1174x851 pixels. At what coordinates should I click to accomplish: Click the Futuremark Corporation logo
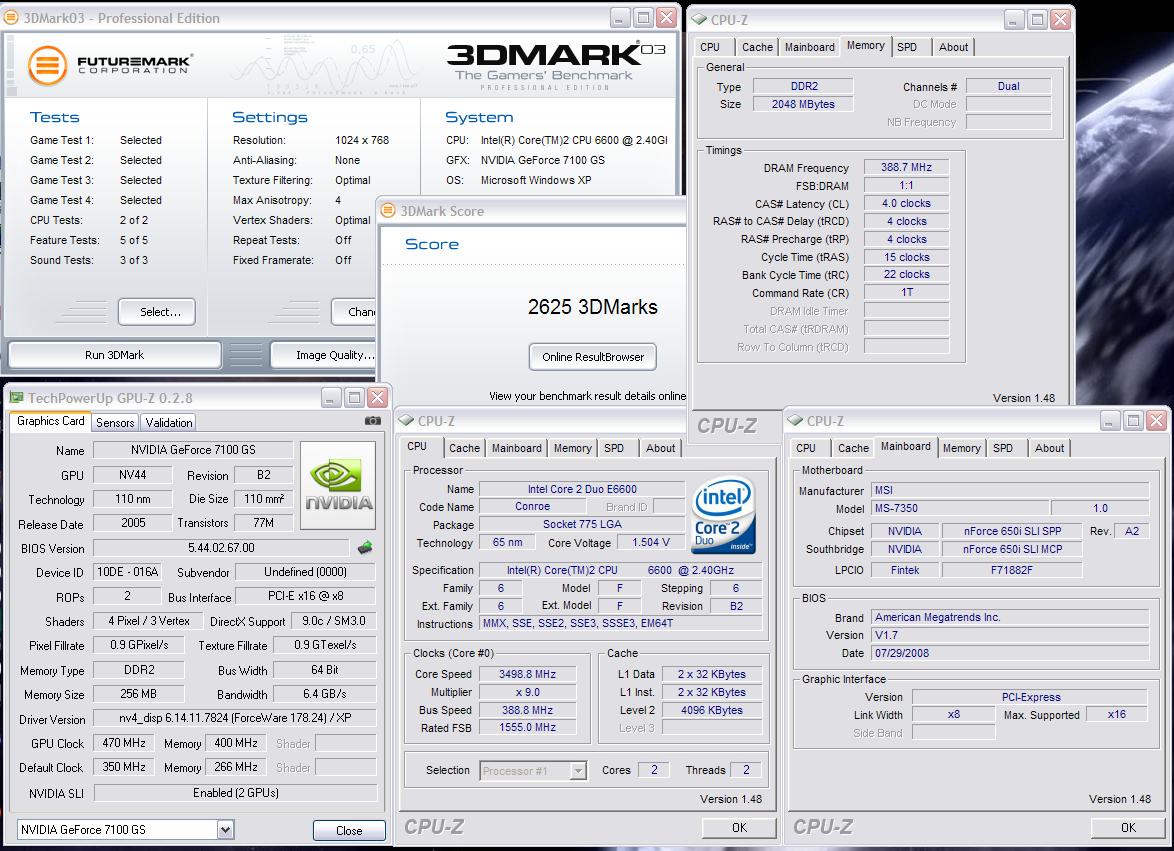click(111, 65)
